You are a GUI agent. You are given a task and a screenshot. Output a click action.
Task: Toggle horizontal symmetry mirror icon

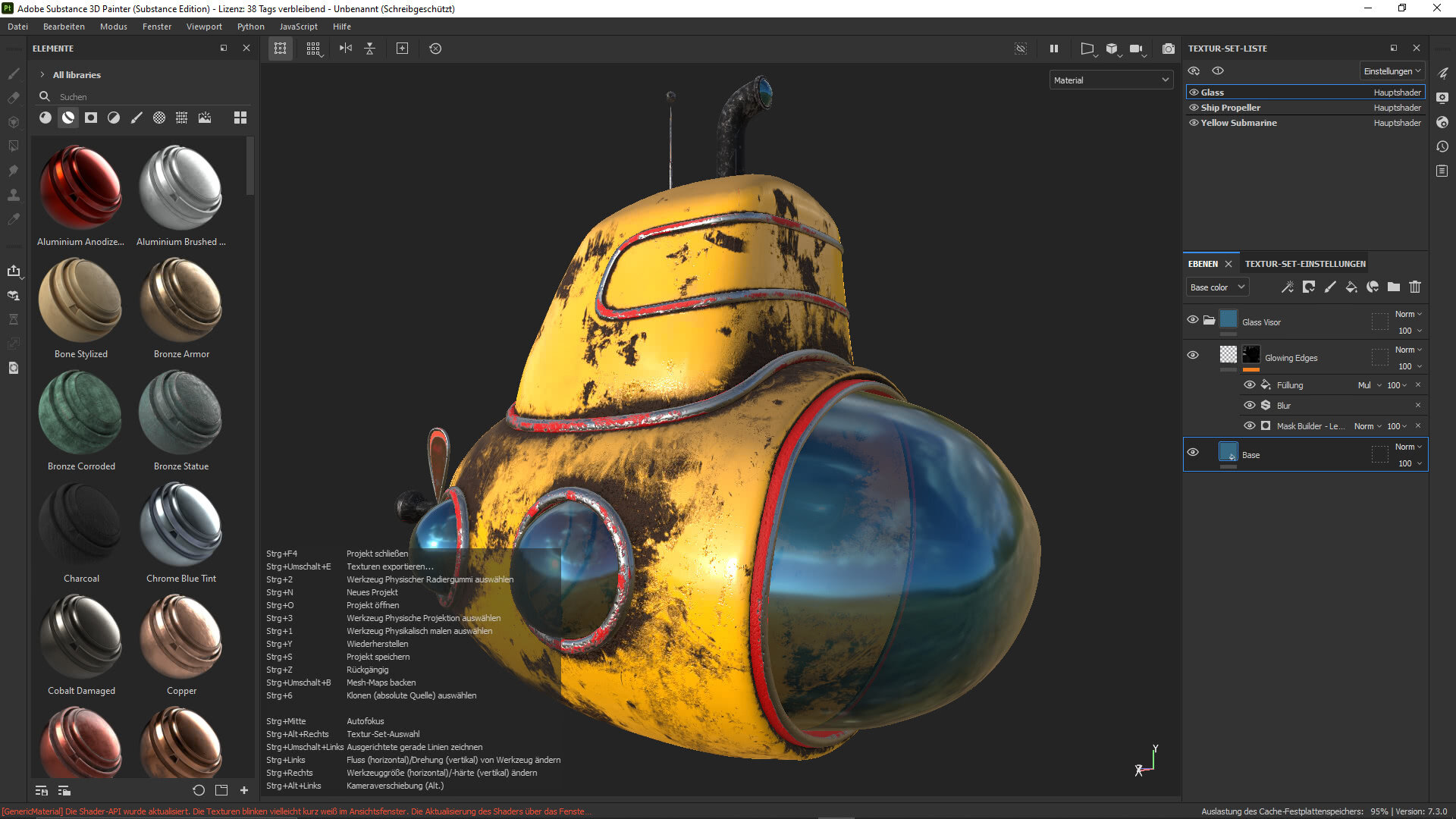[x=346, y=49]
